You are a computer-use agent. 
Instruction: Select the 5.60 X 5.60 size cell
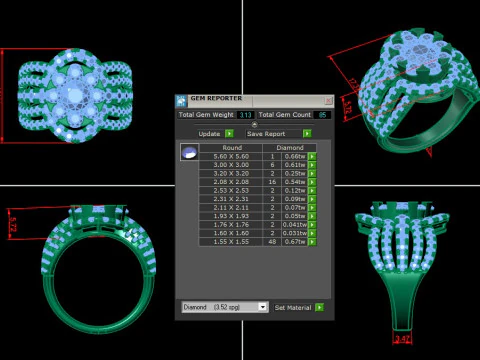click(231, 156)
